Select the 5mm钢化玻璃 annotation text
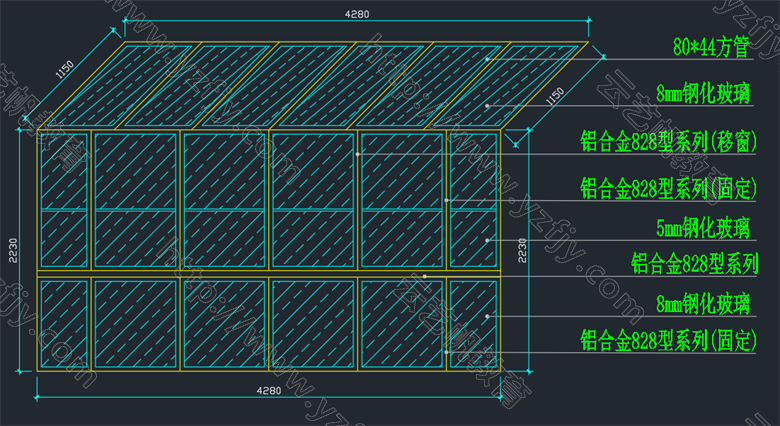Image resolution: width=780 pixels, height=426 pixels. pos(702,228)
